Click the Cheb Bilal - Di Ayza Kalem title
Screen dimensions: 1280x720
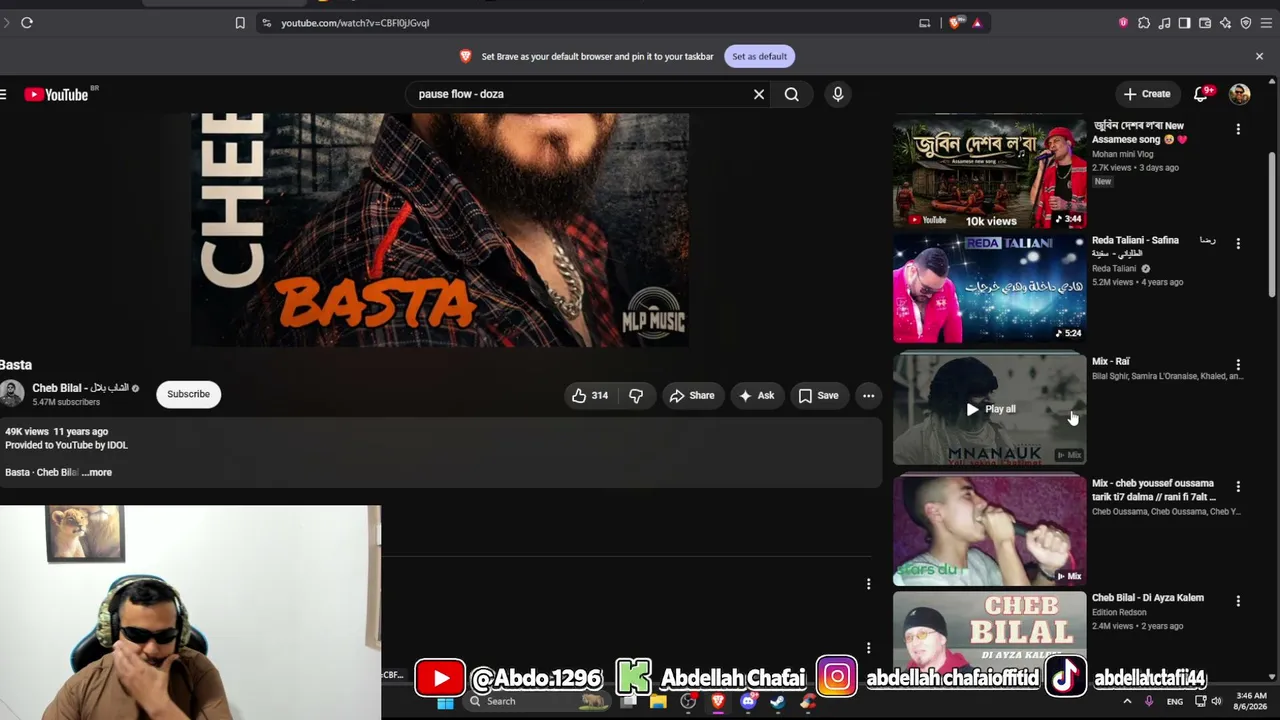point(1148,598)
